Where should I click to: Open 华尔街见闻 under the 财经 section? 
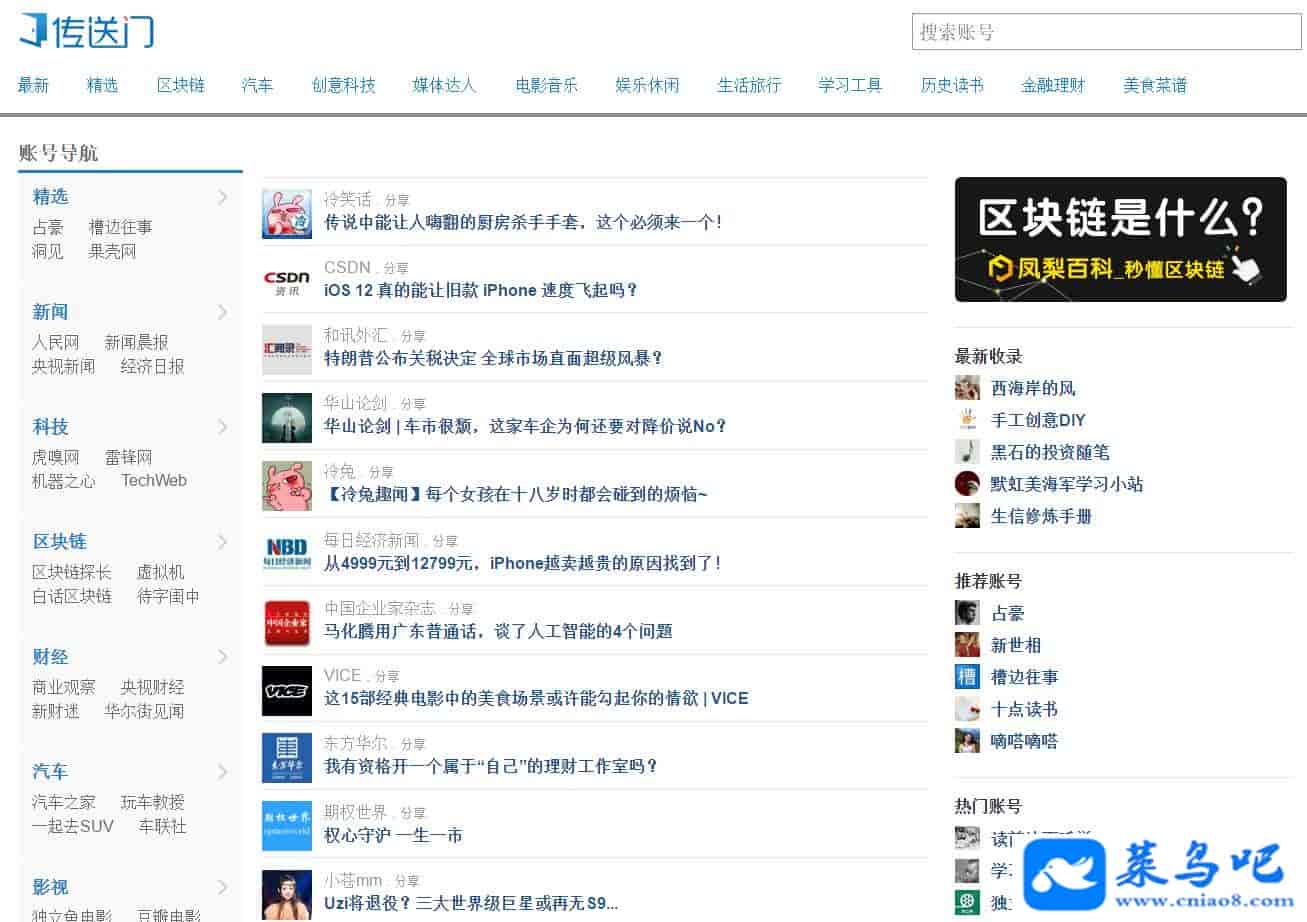coord(145,711)
